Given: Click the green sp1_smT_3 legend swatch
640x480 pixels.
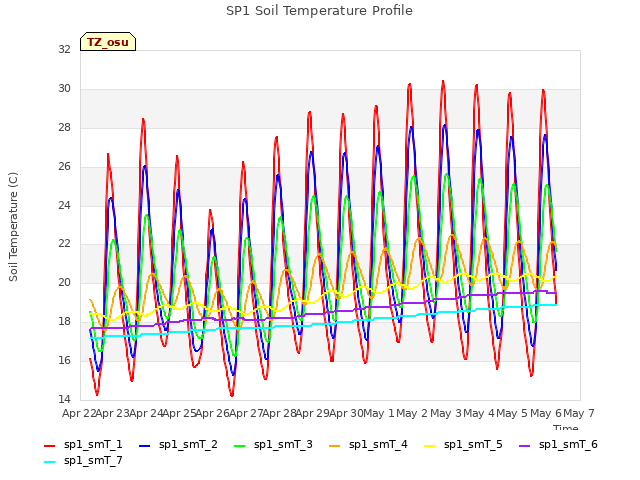Looking at the screenshot, I should coord(240,446).
